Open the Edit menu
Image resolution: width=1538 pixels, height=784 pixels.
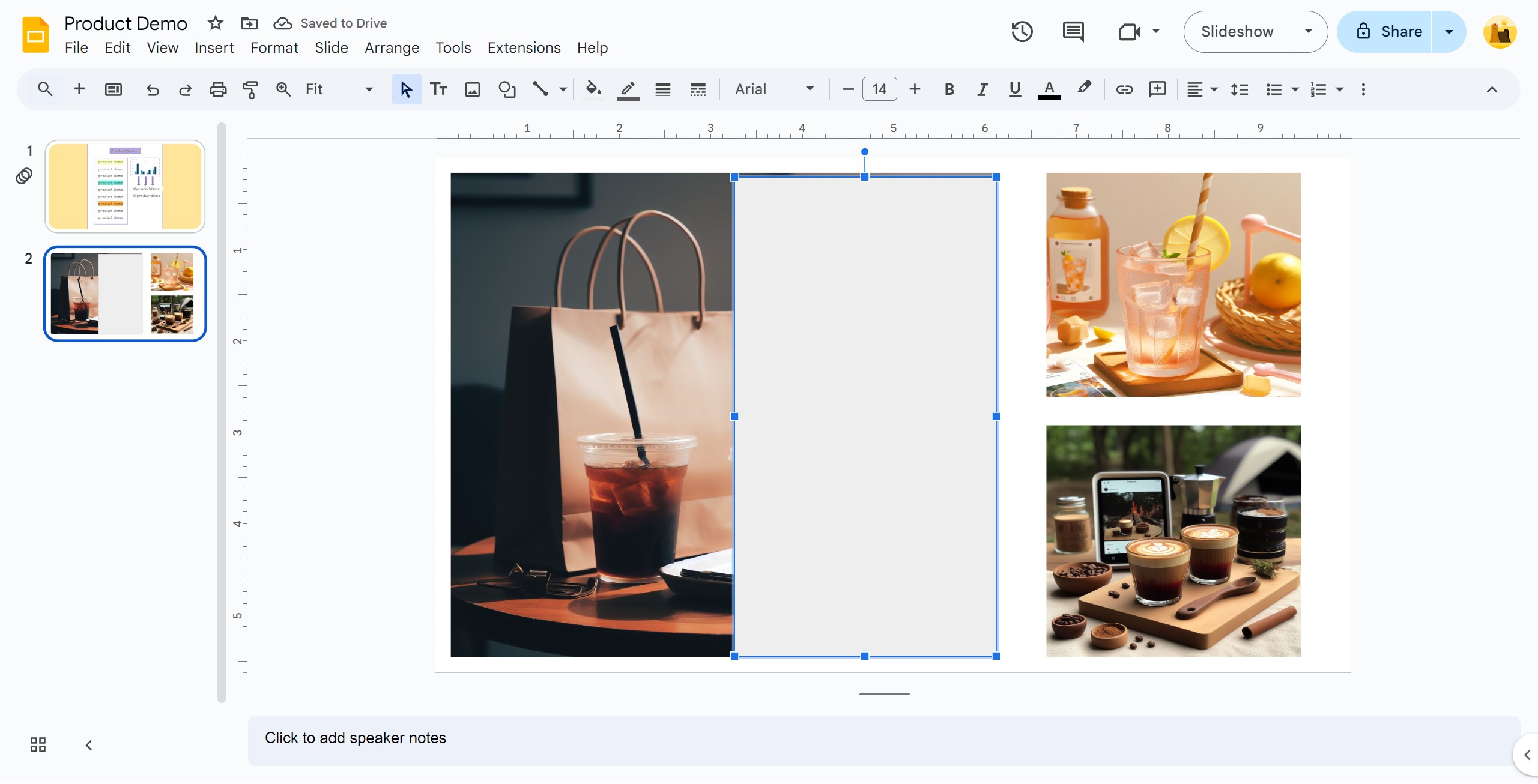[117, 48]
